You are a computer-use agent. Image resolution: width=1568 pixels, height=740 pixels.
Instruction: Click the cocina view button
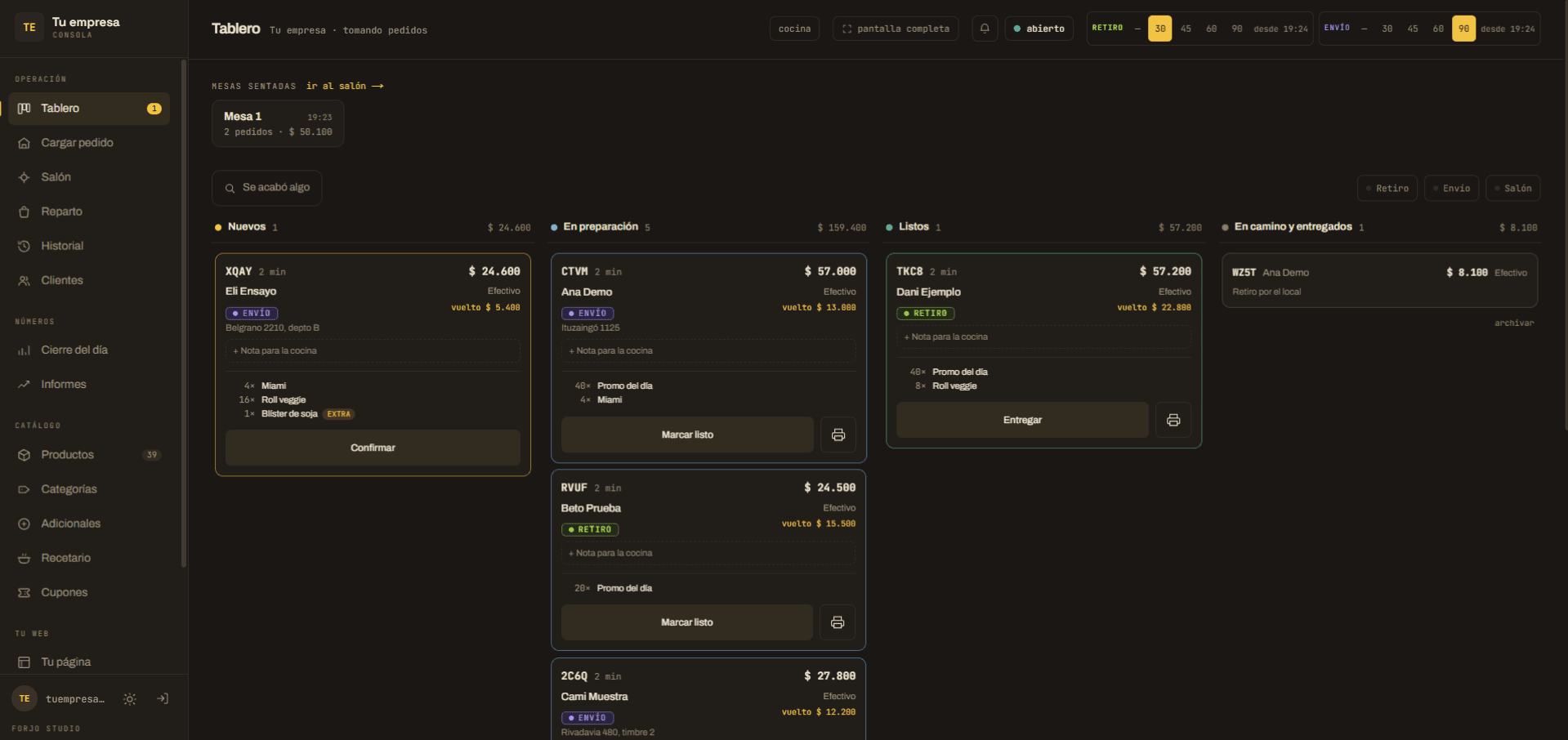[x=794, y=29]
